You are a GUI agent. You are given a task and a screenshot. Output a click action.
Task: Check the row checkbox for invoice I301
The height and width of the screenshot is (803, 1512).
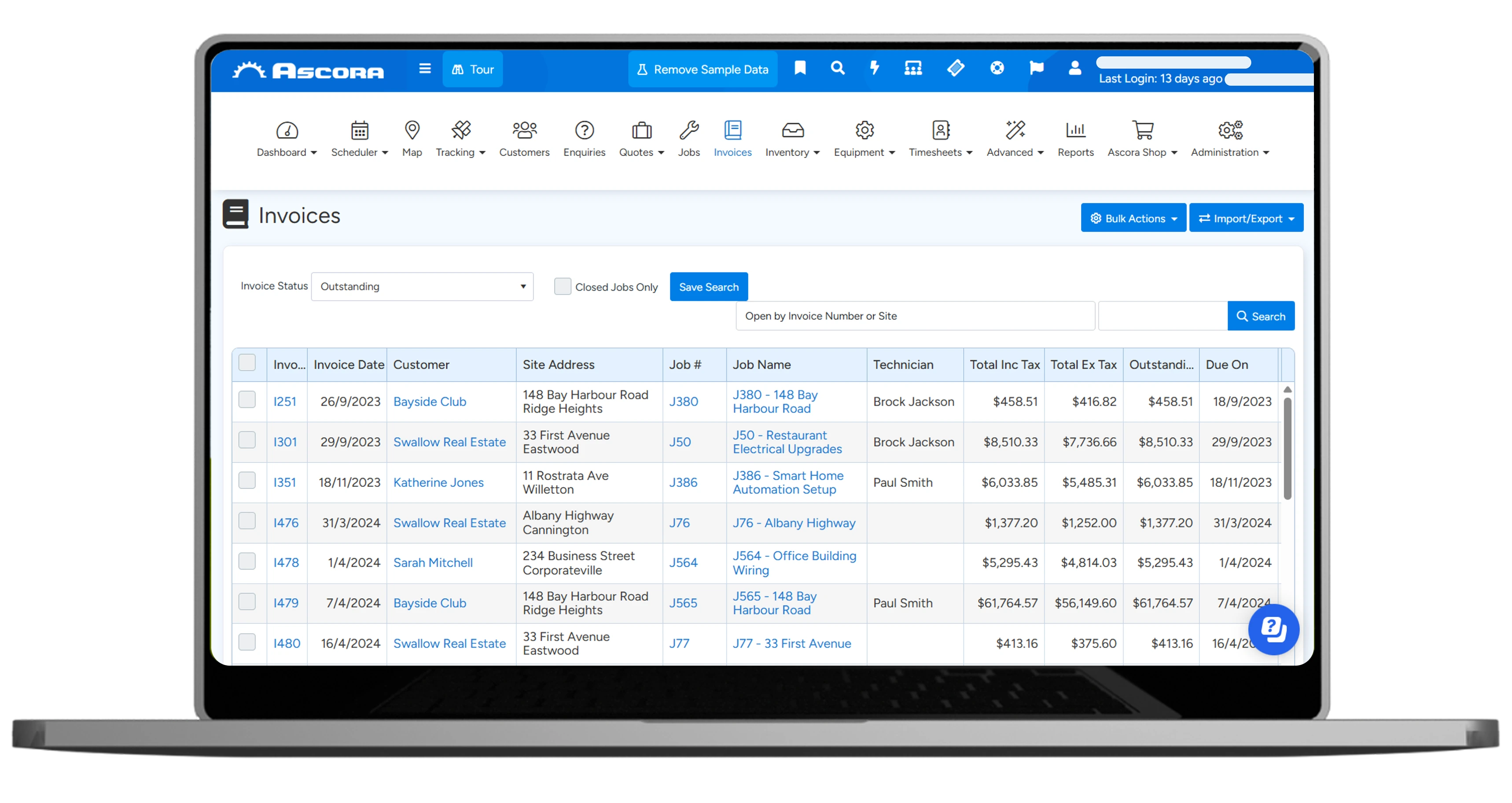247,440
